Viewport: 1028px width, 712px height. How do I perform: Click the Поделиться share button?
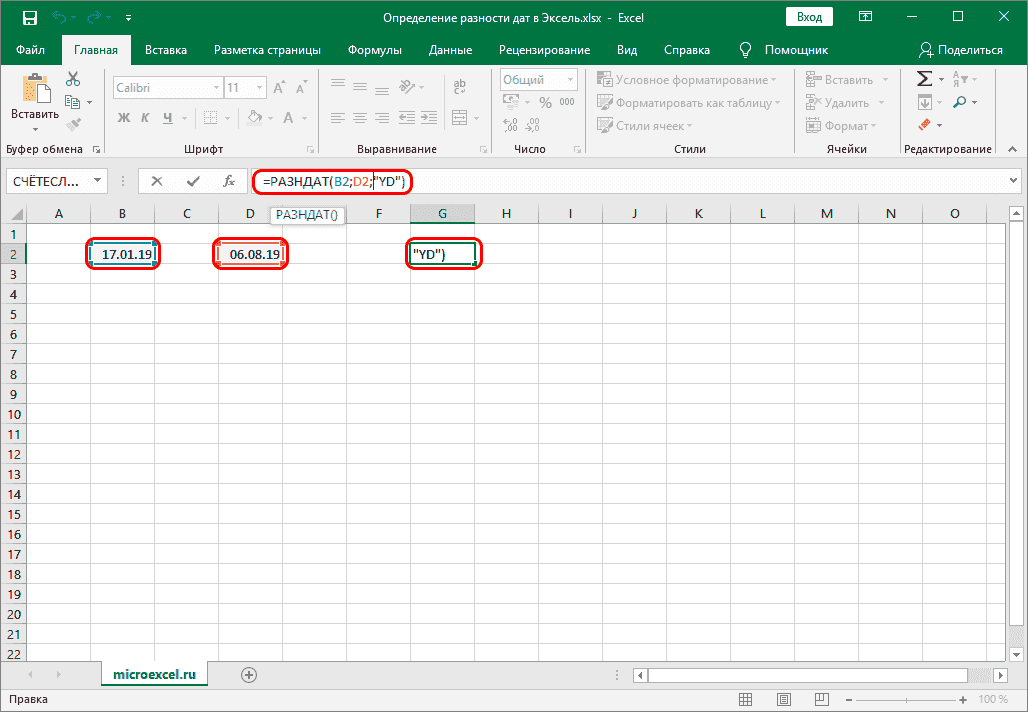pos(960,50)
